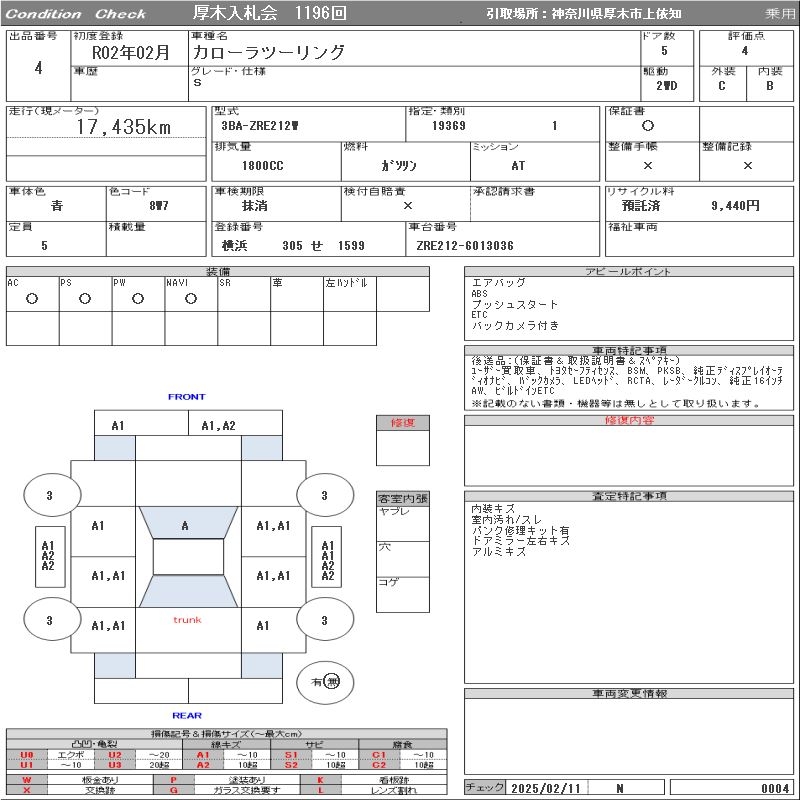Click the '左ハンドル' equipment cell
Image resolution: width=800 pixels, height=800 pixels.
point(349,294)
